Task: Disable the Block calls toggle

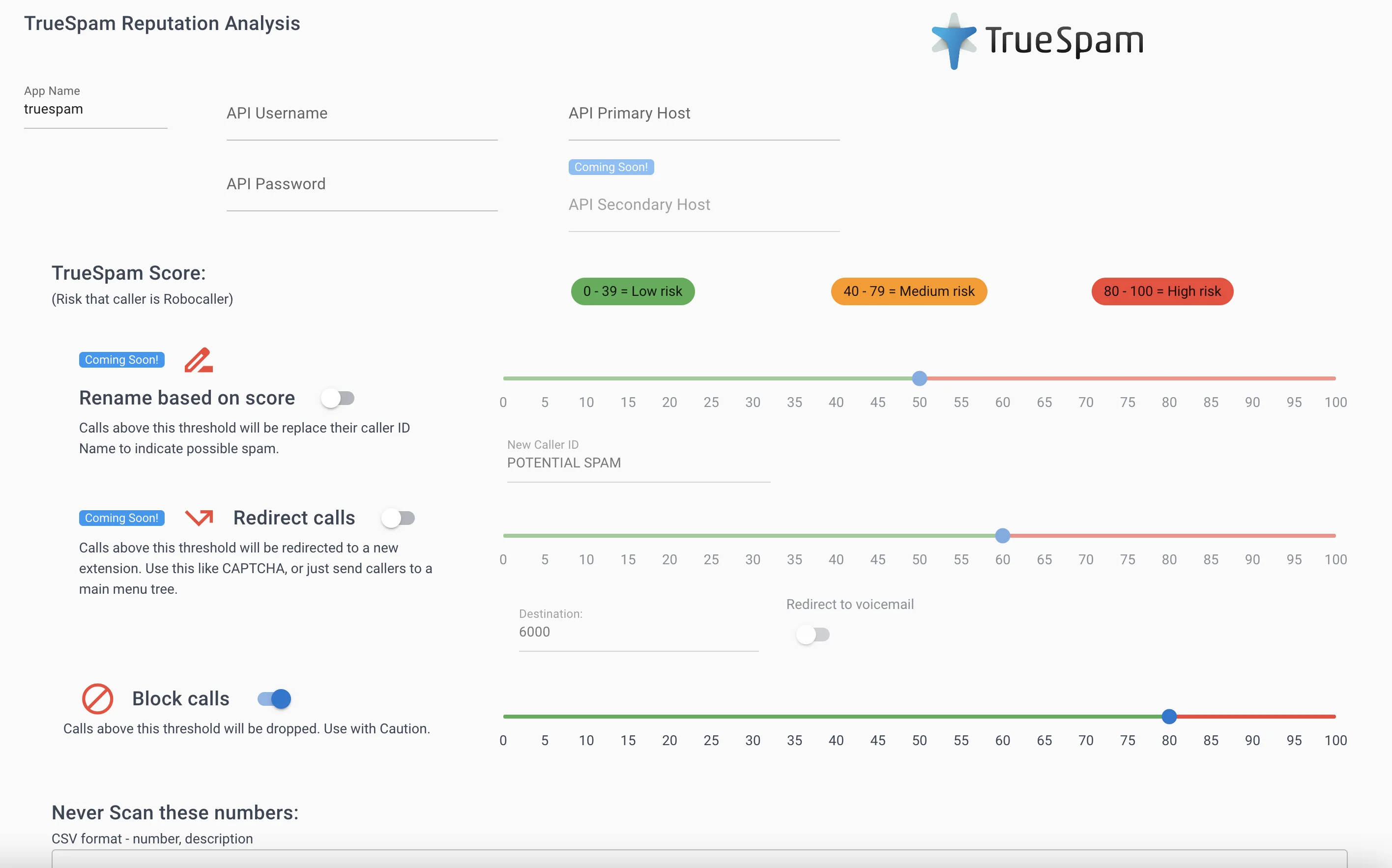Action: coord(273,698)
